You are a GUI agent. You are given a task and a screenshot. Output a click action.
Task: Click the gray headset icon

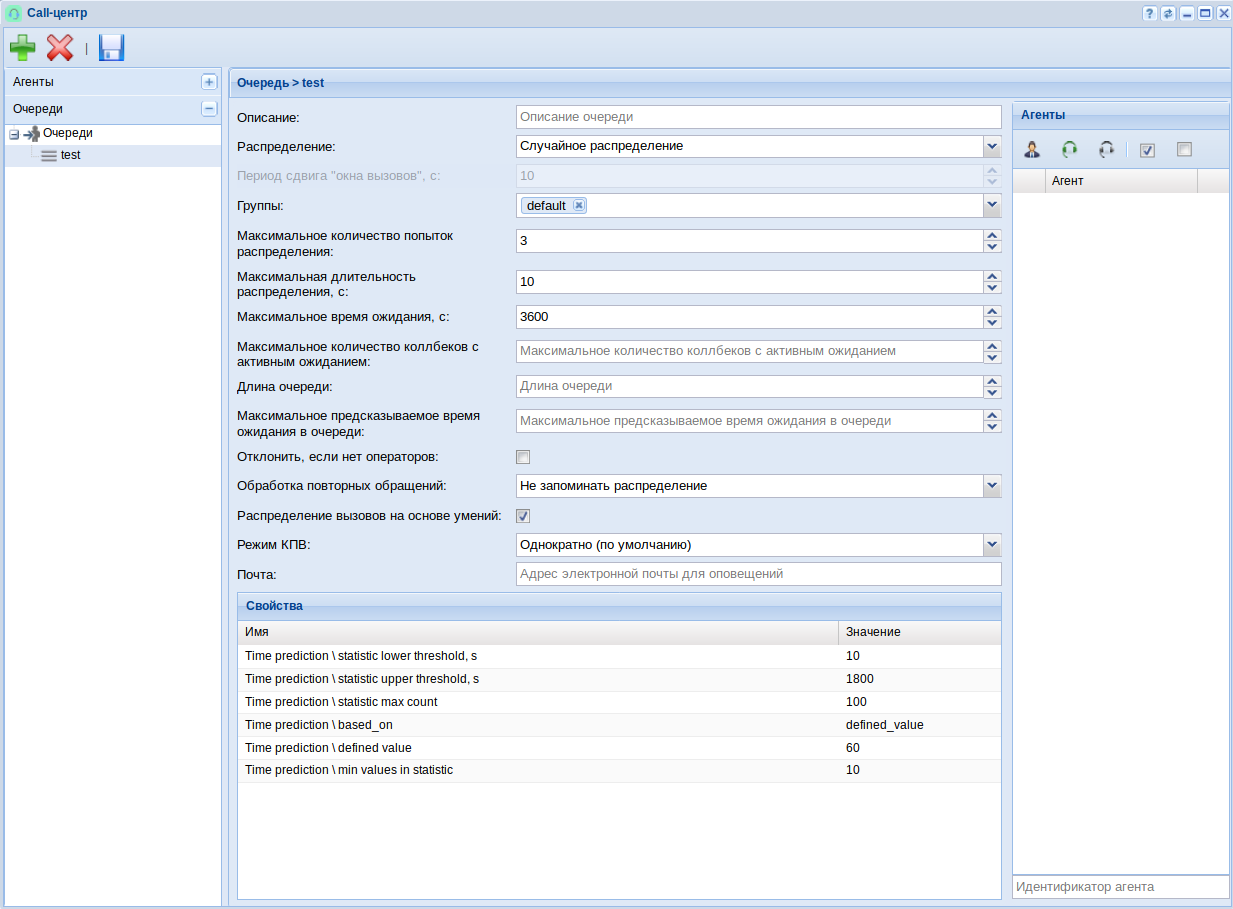coord(1106,149)
